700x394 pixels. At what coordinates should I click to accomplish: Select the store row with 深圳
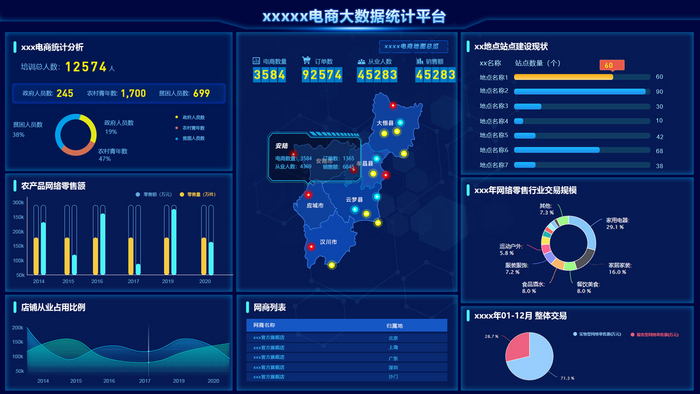[347, 367]
